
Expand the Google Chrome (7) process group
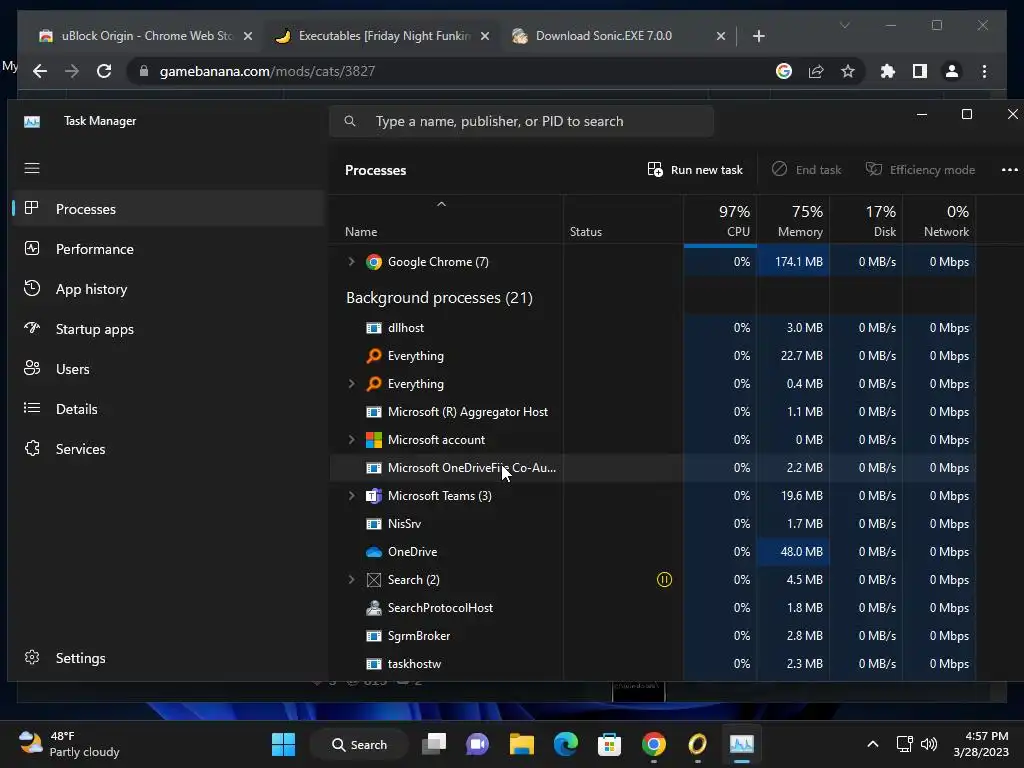point(351,262)
